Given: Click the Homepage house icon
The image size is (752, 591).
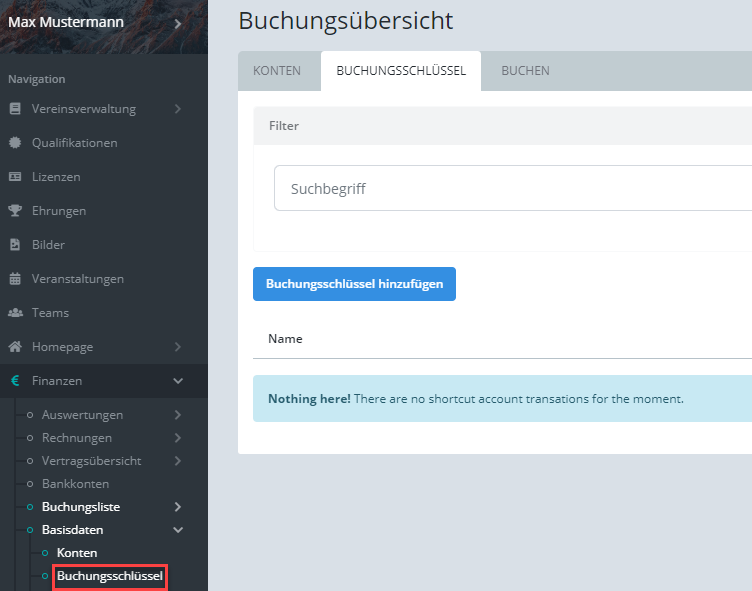Looking at the screenshot, I should (15, 346).
